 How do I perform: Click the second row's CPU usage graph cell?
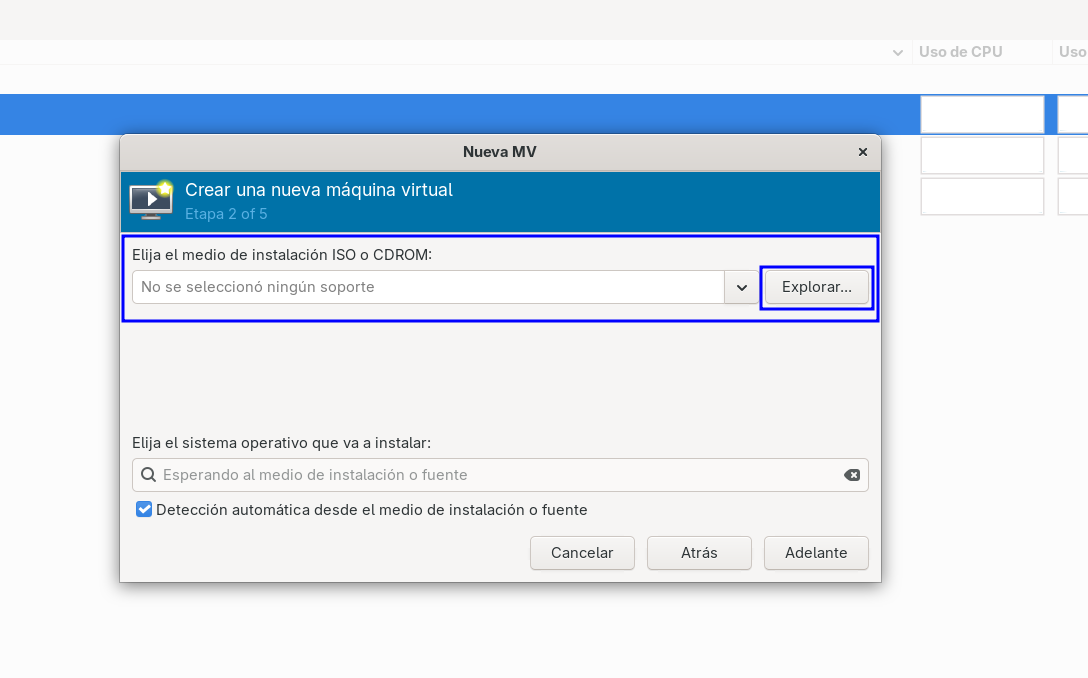982,155
